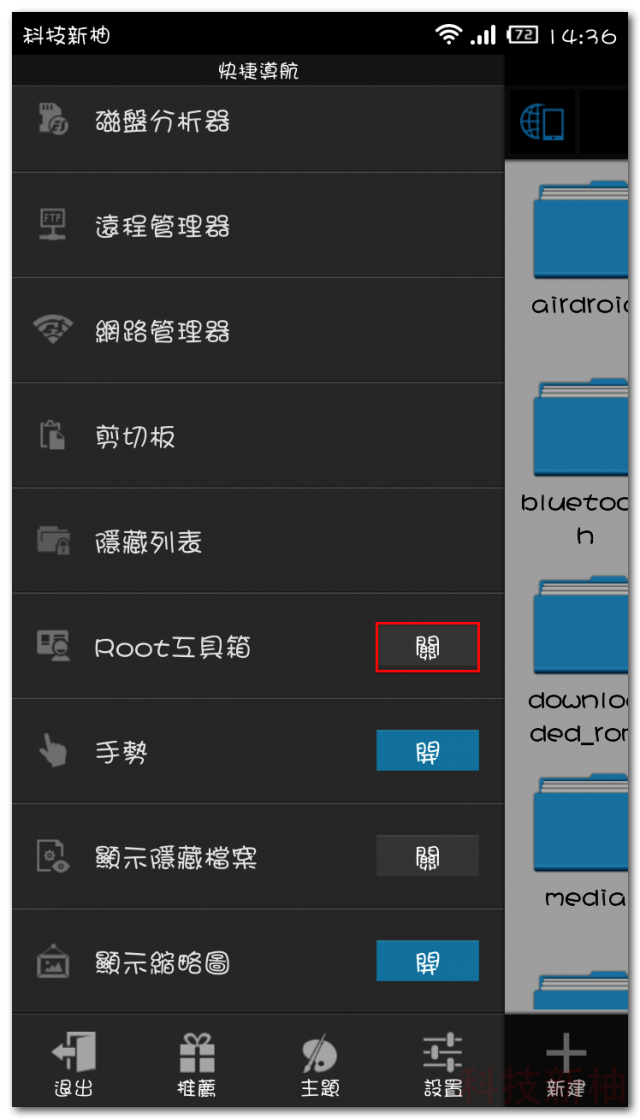Enable the 顯示隱藏檔案 toggle
The height and width of the screenshot is (1120, 640).
pos(427,856)
